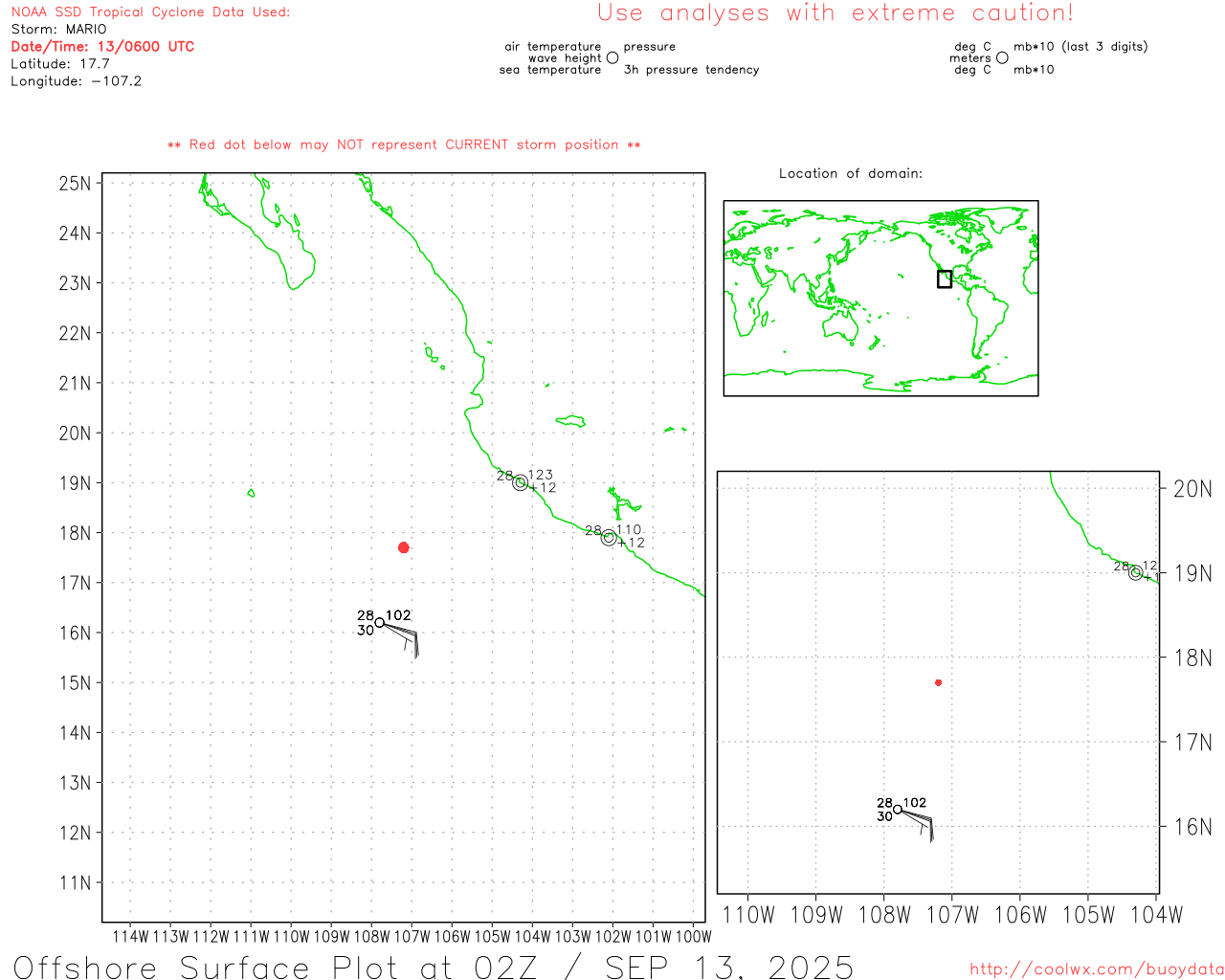Viewport: 1225px width, 980px height.
Task: Click the 'Latitude: 17.7' text
Action: coord(60,63)
